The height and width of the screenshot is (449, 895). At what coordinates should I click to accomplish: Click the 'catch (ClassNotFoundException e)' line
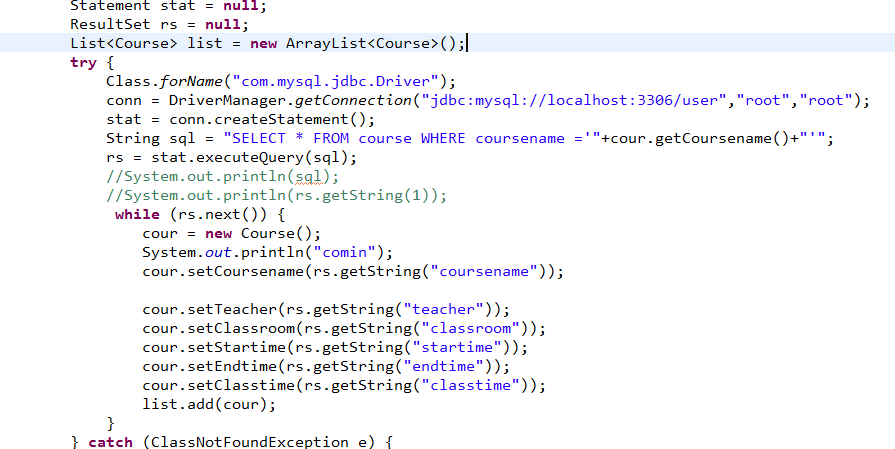[x=232, y=442]
